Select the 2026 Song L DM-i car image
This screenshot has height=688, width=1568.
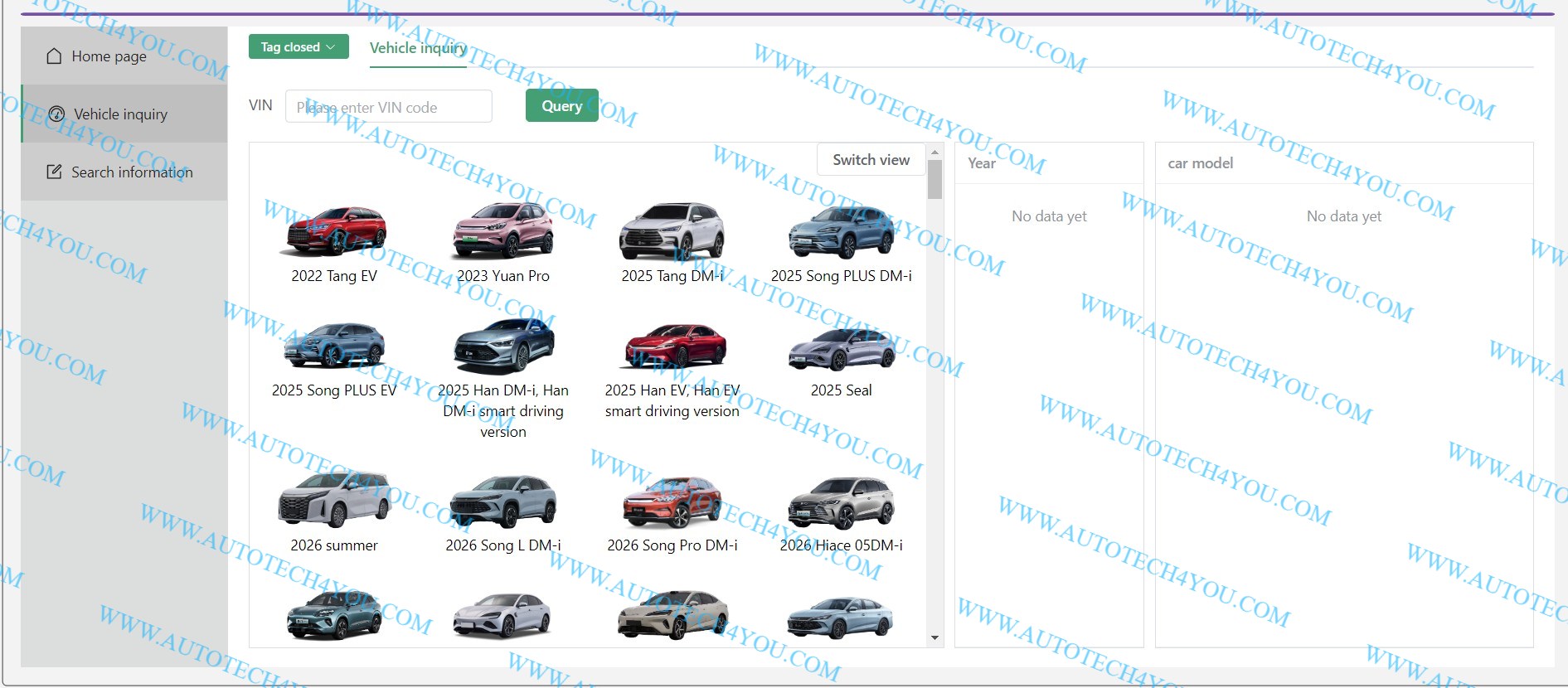click(503, 501)
